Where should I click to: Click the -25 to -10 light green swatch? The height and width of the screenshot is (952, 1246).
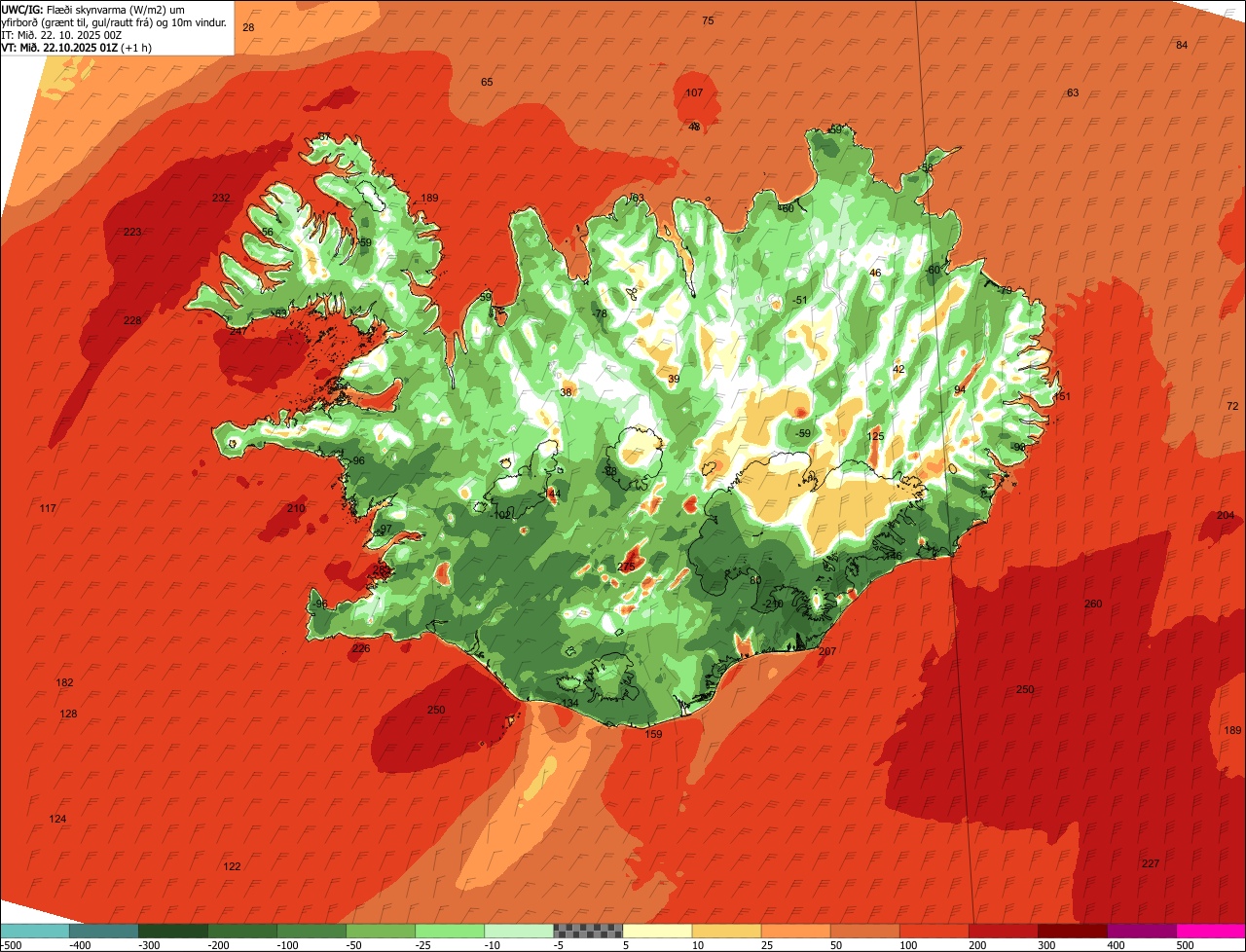click(450, 931)
